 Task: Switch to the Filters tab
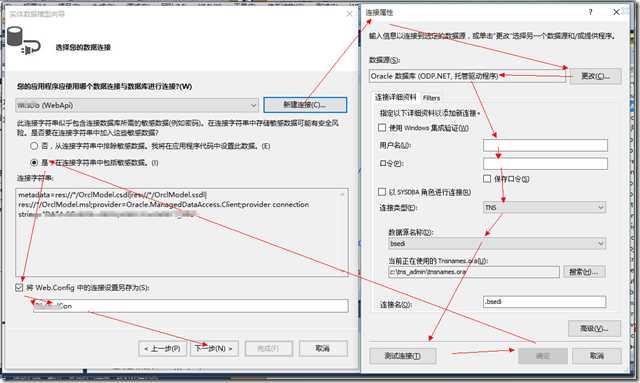coord(431,98)
